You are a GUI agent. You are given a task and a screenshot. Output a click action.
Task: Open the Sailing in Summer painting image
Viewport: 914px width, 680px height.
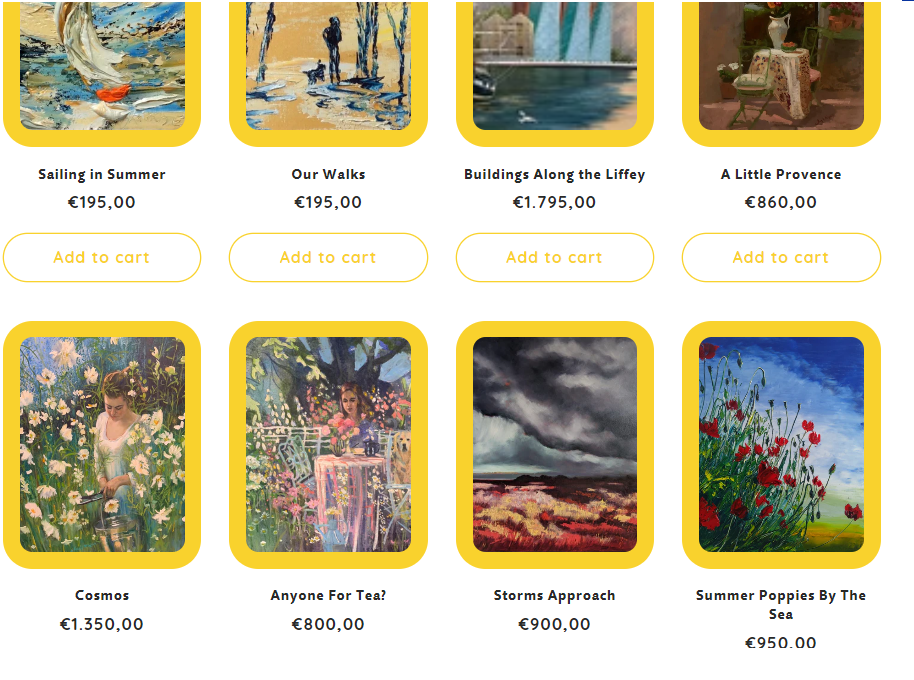[x=102, y=73]
